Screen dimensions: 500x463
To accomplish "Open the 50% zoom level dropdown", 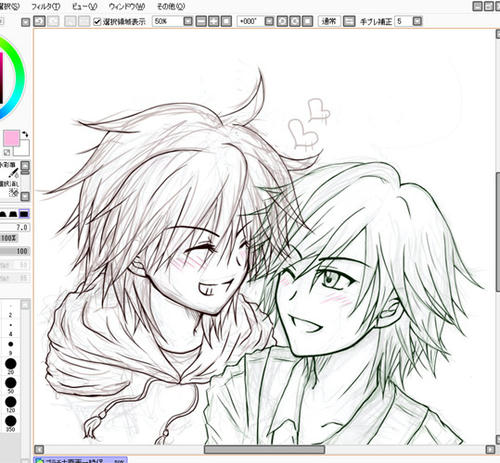I will point(188,22).
